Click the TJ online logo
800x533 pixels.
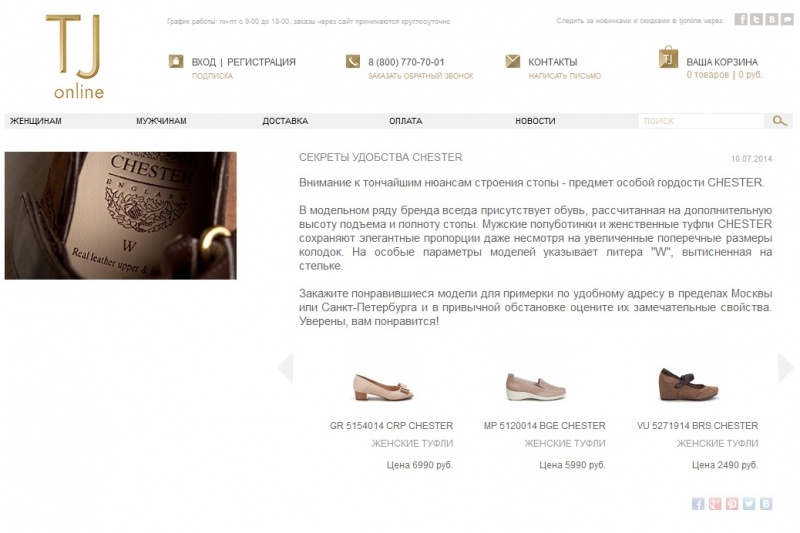(x=77, y=57)
